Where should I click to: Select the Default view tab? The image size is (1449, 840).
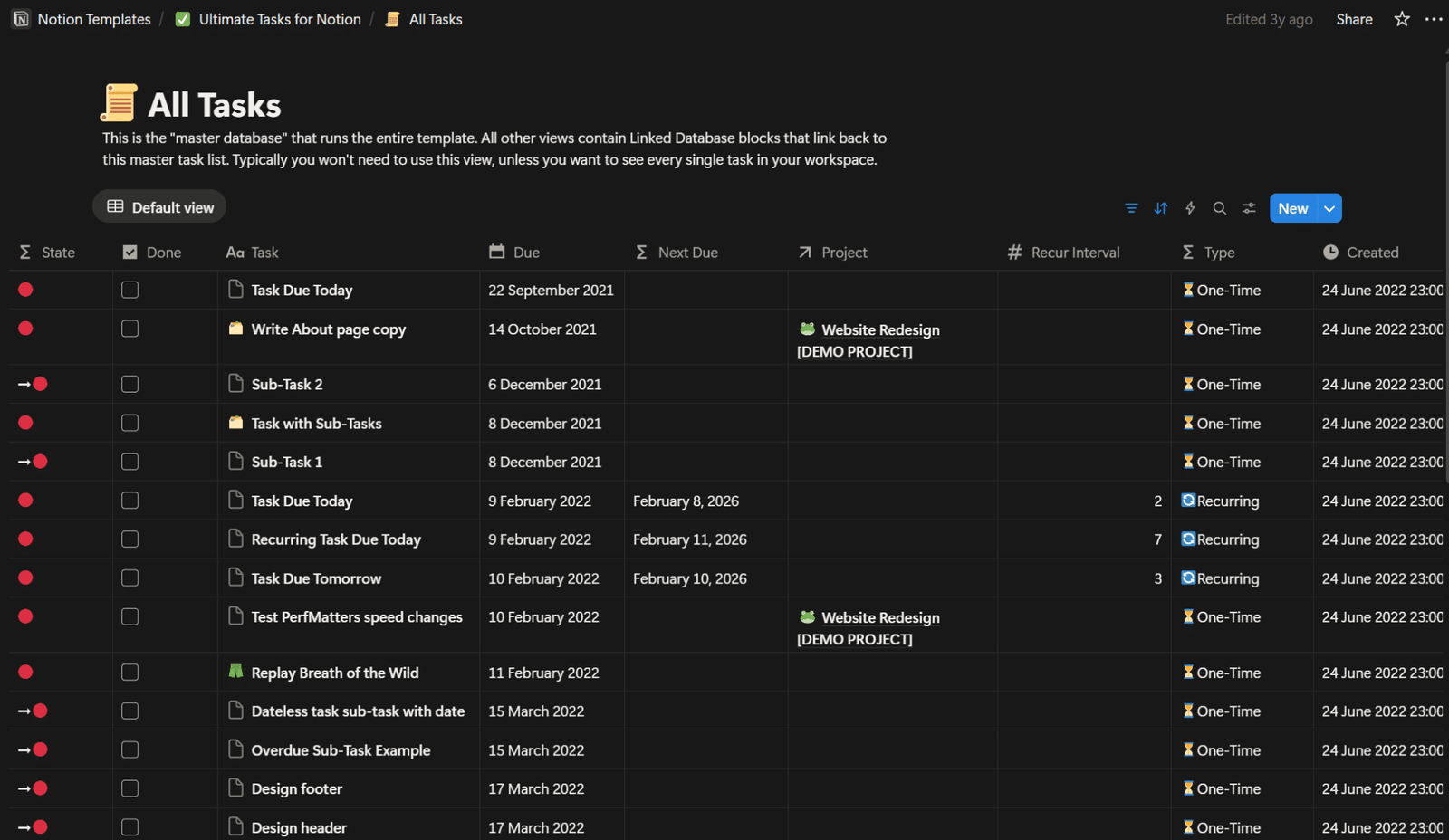(x=159, y=207)
